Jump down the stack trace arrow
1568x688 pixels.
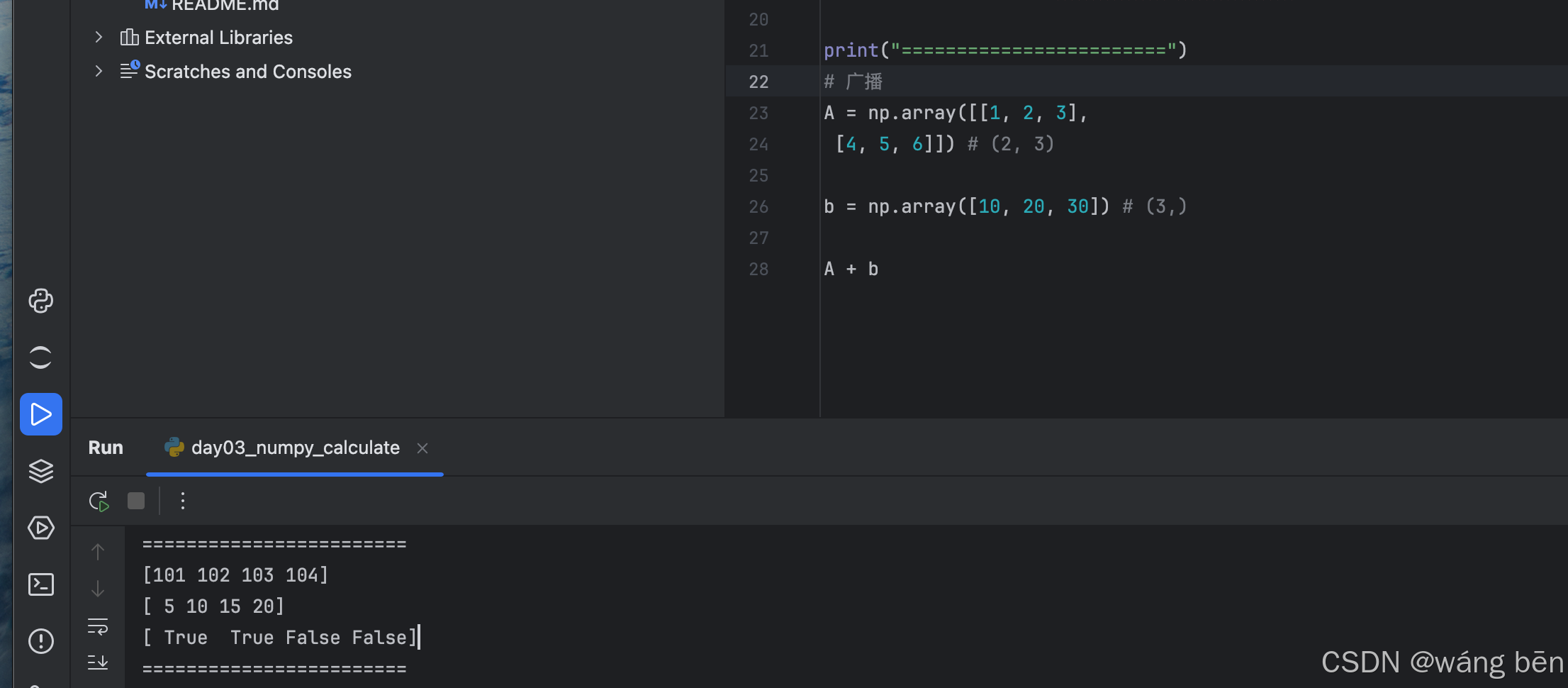pyautogui.click(x=98, y=589)
